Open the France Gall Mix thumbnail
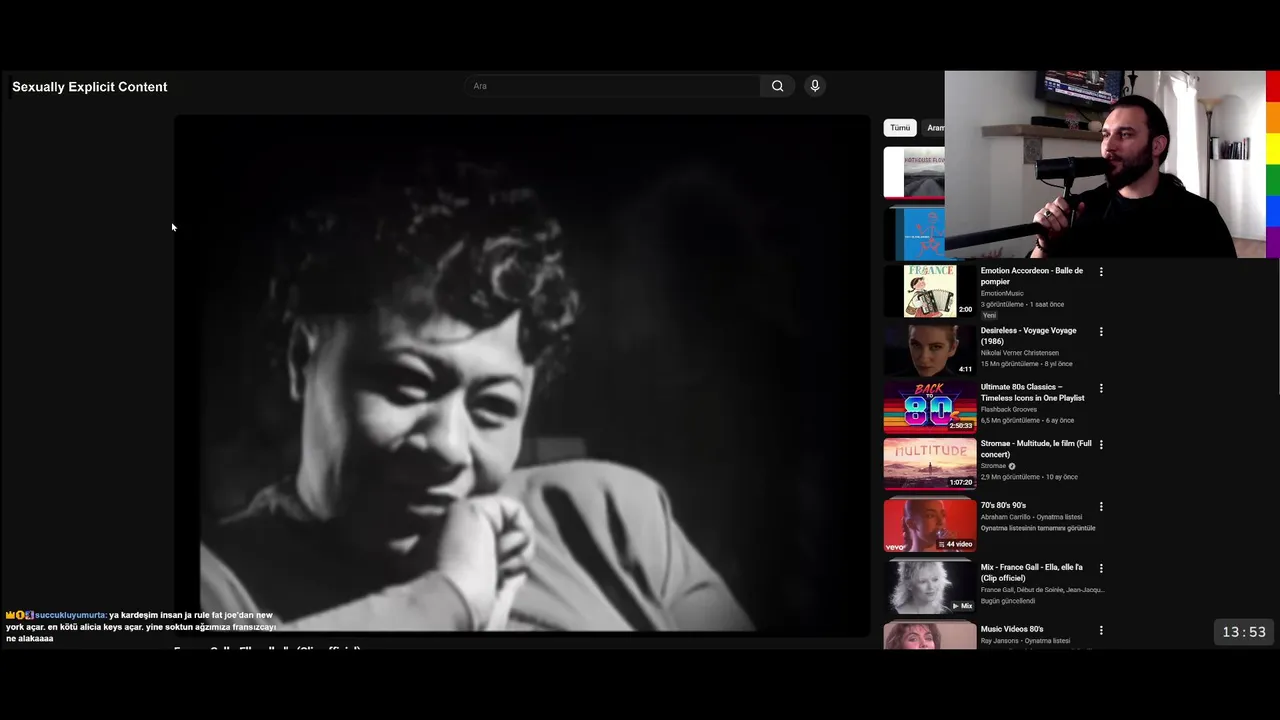This screenshot has width=1280, height=720. coord(930,587)
